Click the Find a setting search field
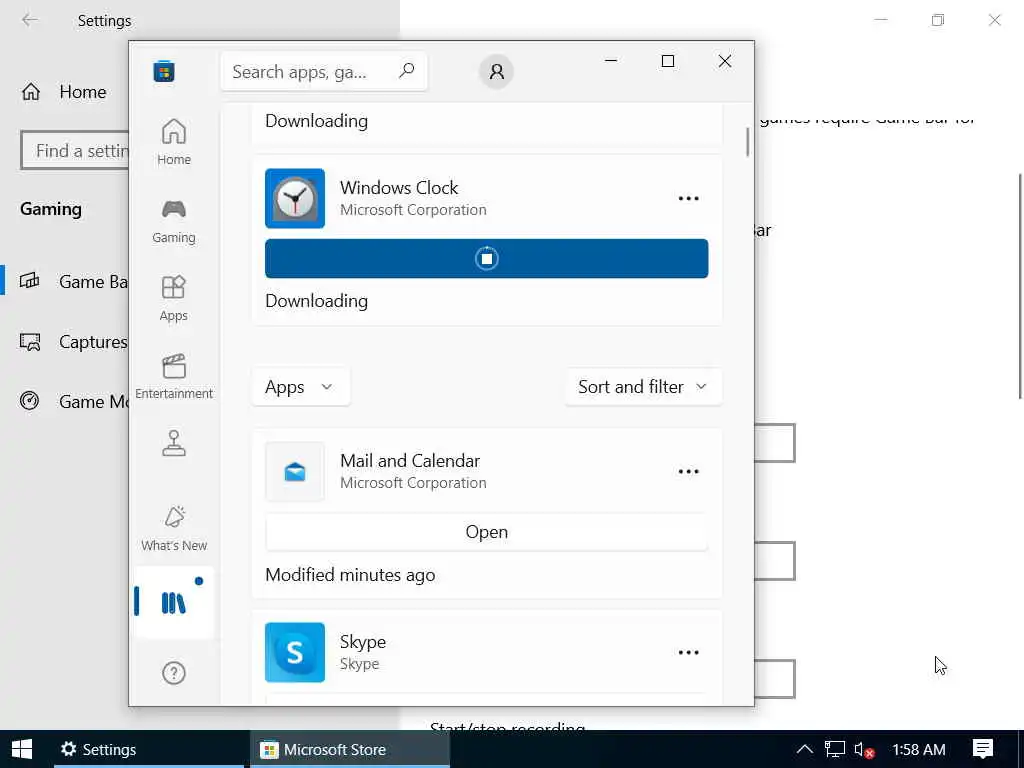This screenshot has height=768, width=1024. tap(75, 151)
